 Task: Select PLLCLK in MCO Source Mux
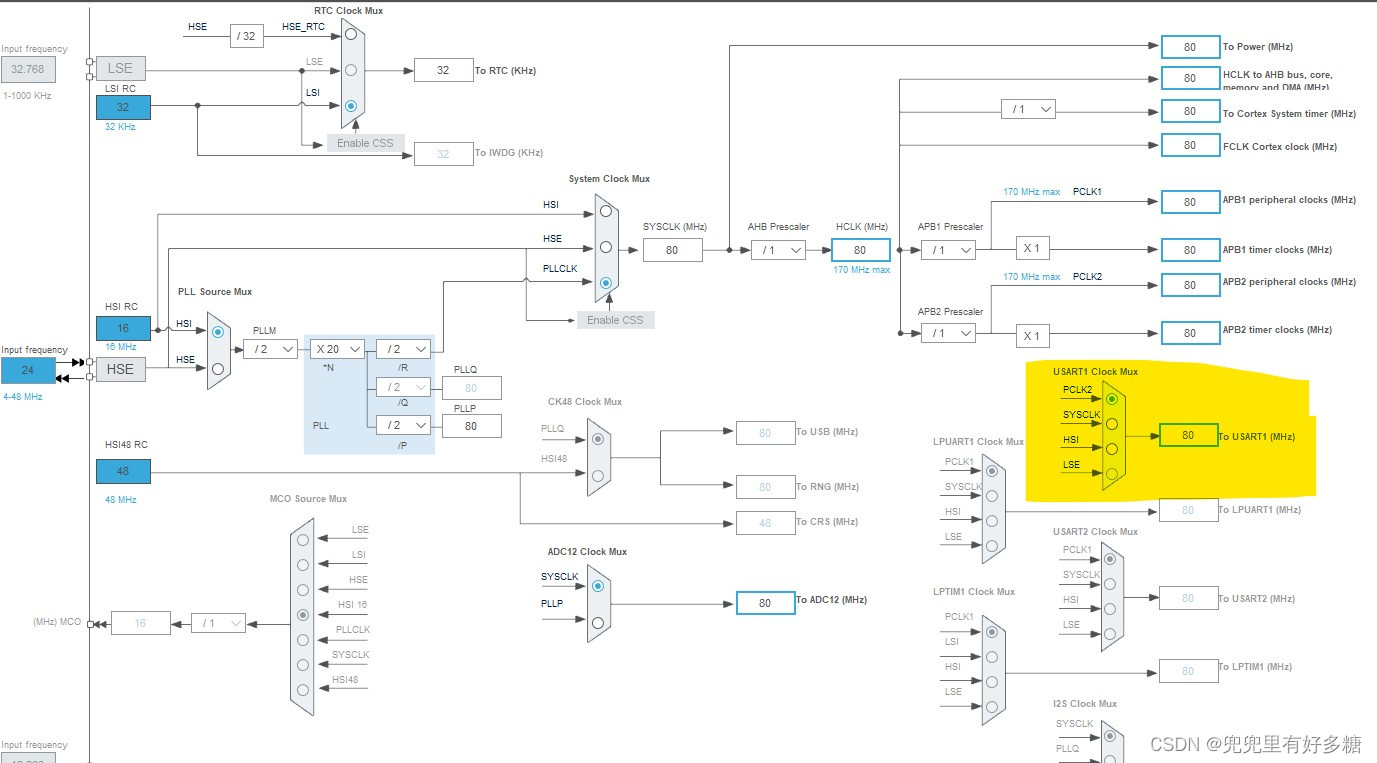[303, 639]
